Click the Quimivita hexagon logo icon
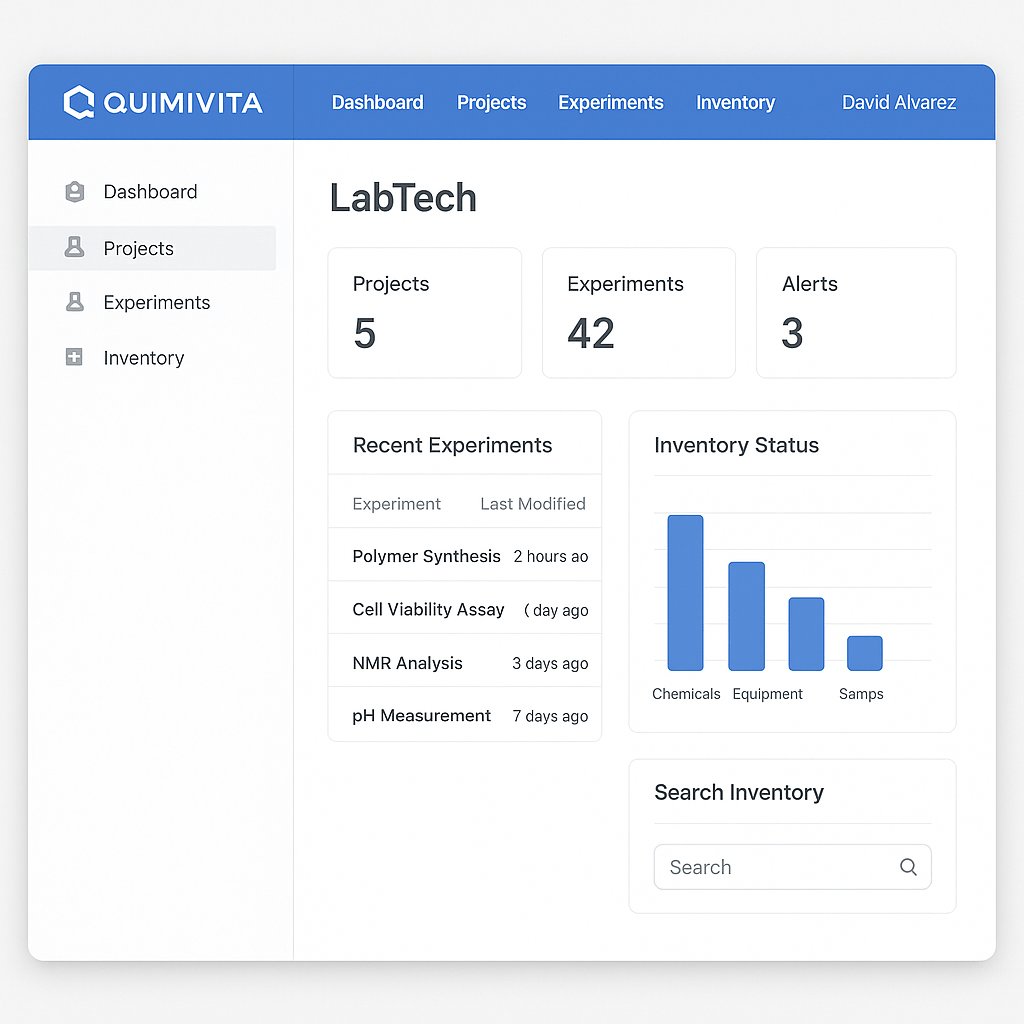Viewport: 1024px width, 1024px height. tap(79, 102)
